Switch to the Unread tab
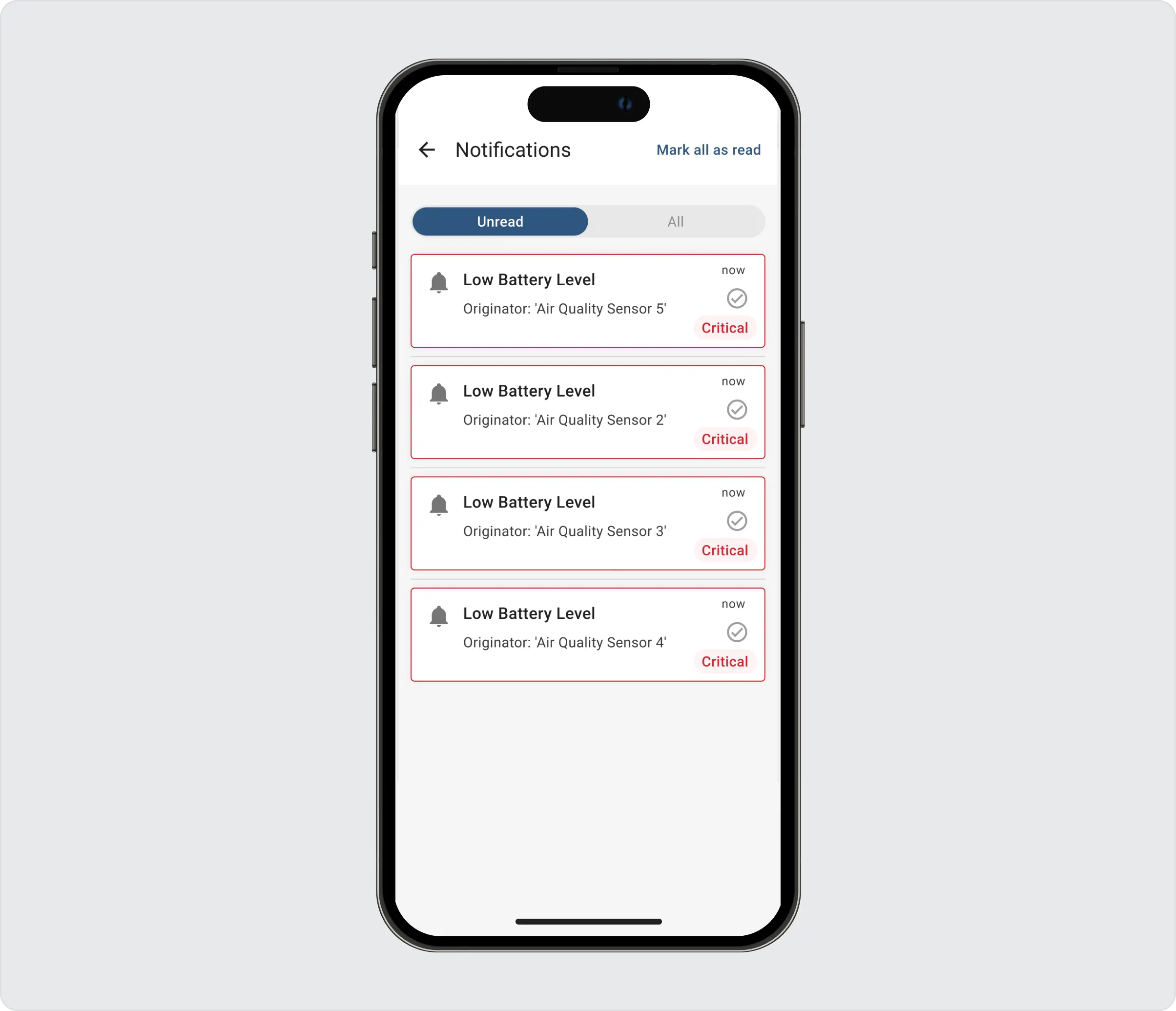Viewport: 1176px width, 1011px height. click(x=499, y=221)
